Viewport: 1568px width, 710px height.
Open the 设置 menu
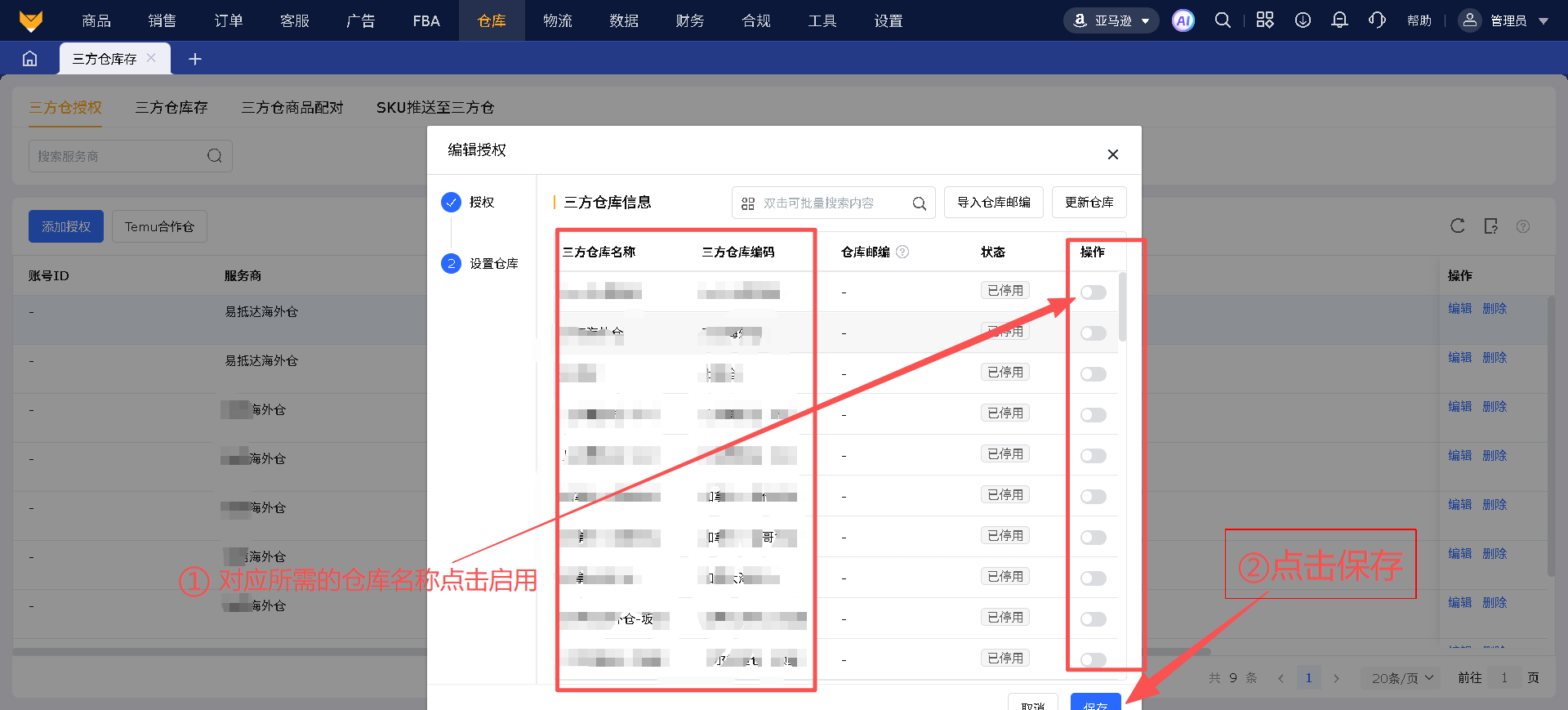pyautogui.click(x=889, y=20)
